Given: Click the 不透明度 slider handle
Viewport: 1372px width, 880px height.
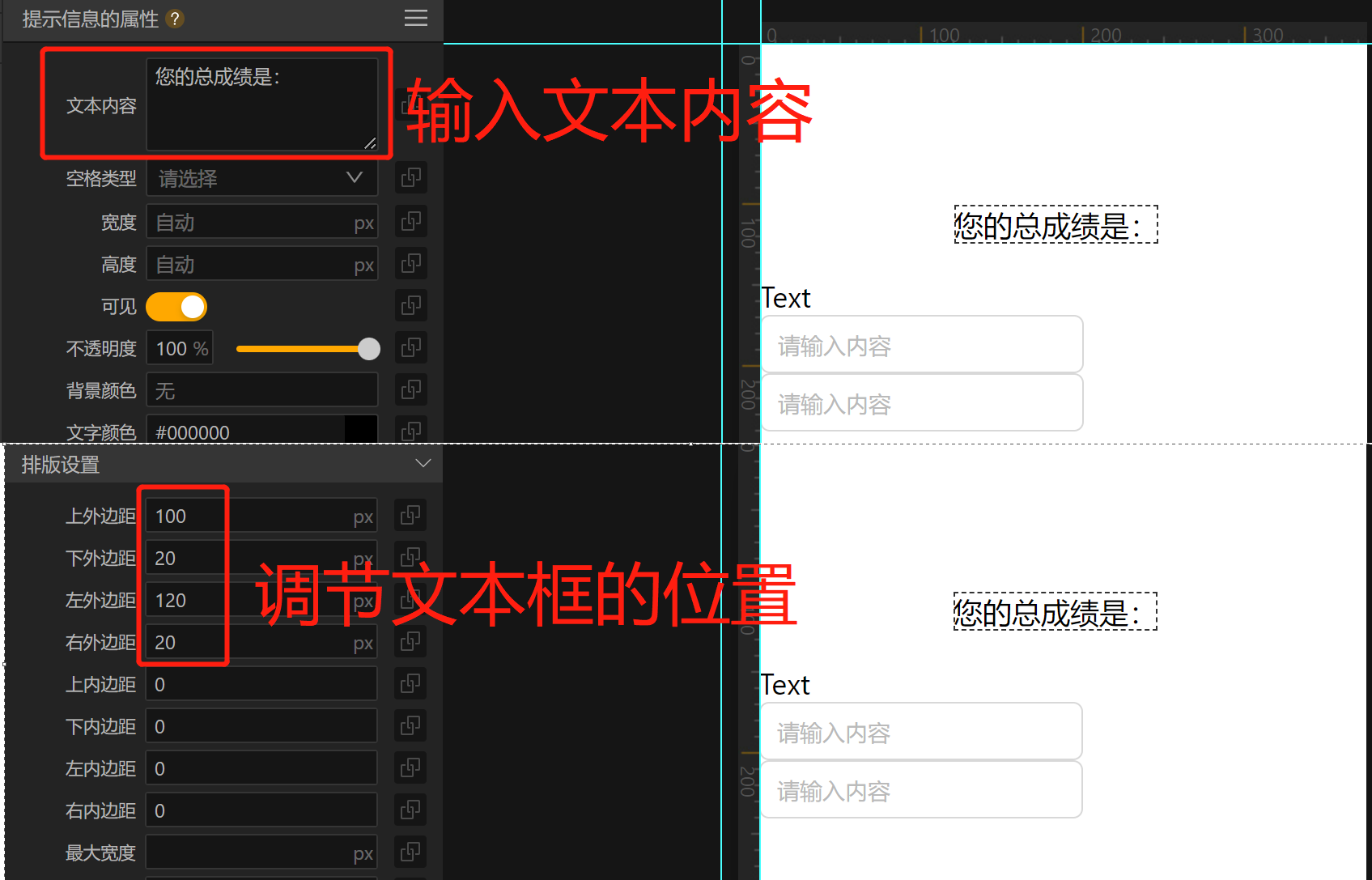Looking at the screenshot, I should [369, 349].
